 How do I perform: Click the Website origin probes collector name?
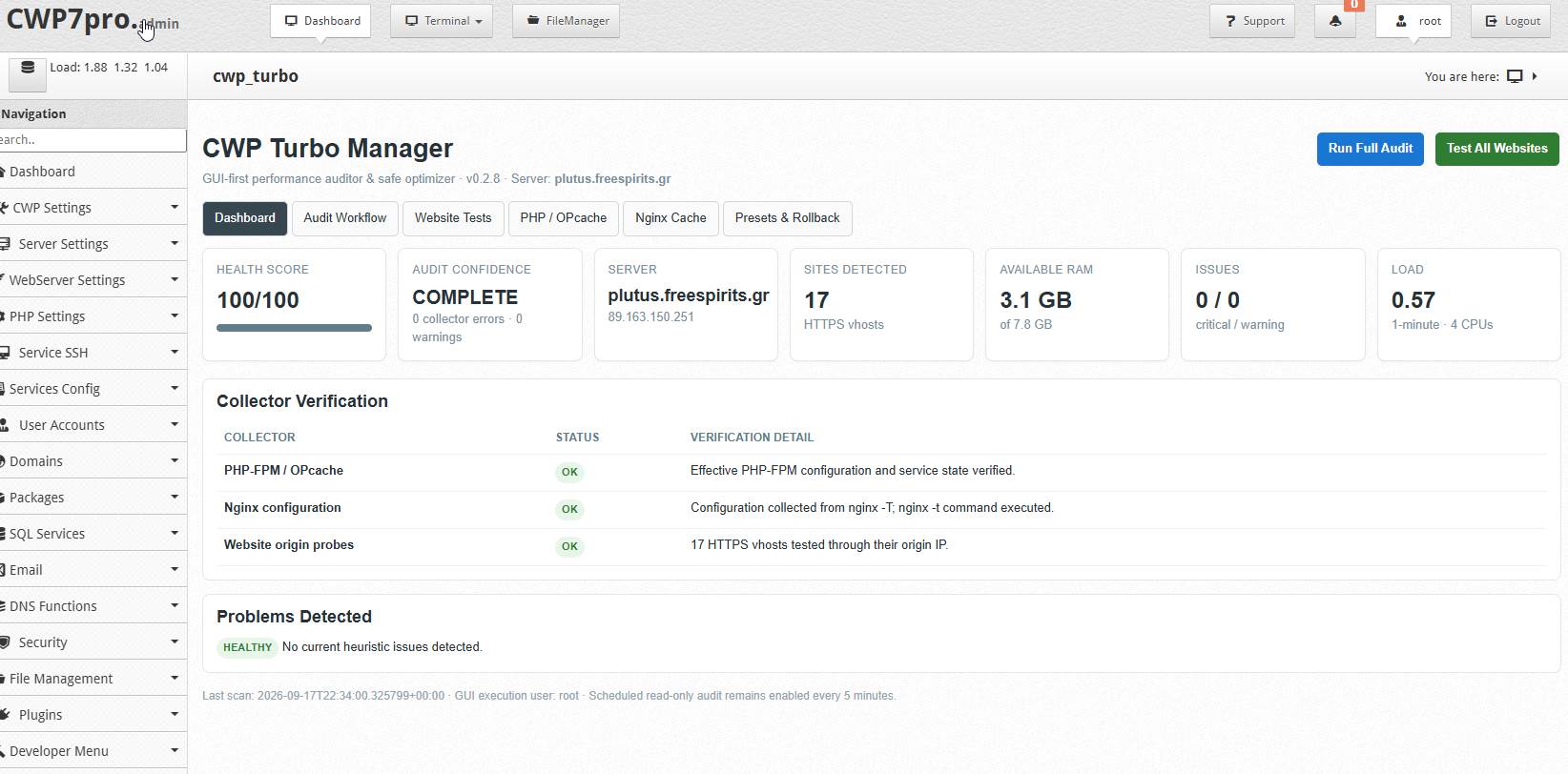tap(289, 545)
